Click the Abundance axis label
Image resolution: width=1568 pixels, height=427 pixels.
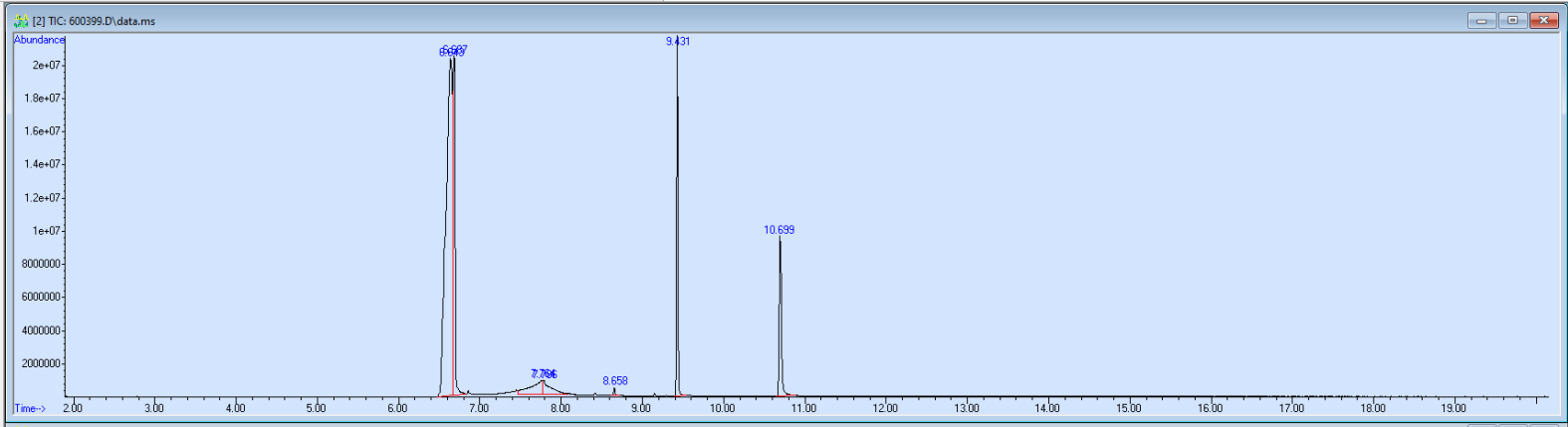pos(40,40)
